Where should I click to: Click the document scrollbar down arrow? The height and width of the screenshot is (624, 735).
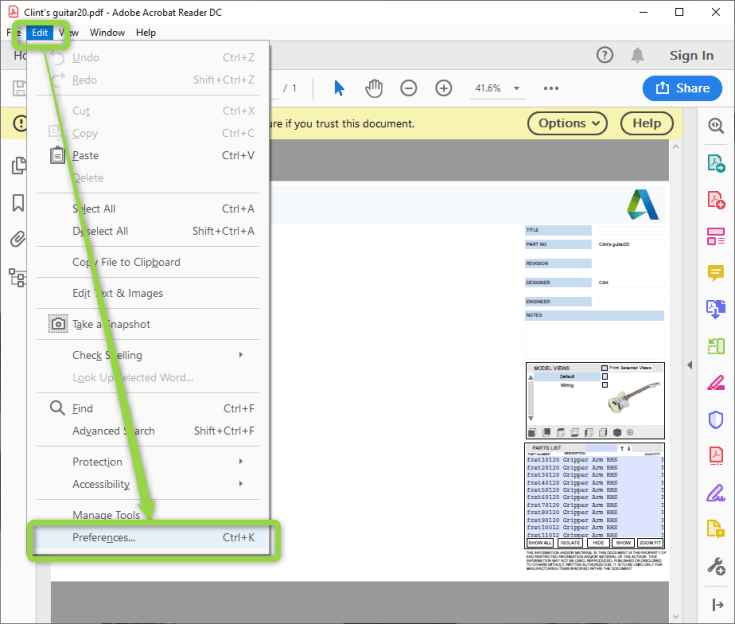(675, 616)
